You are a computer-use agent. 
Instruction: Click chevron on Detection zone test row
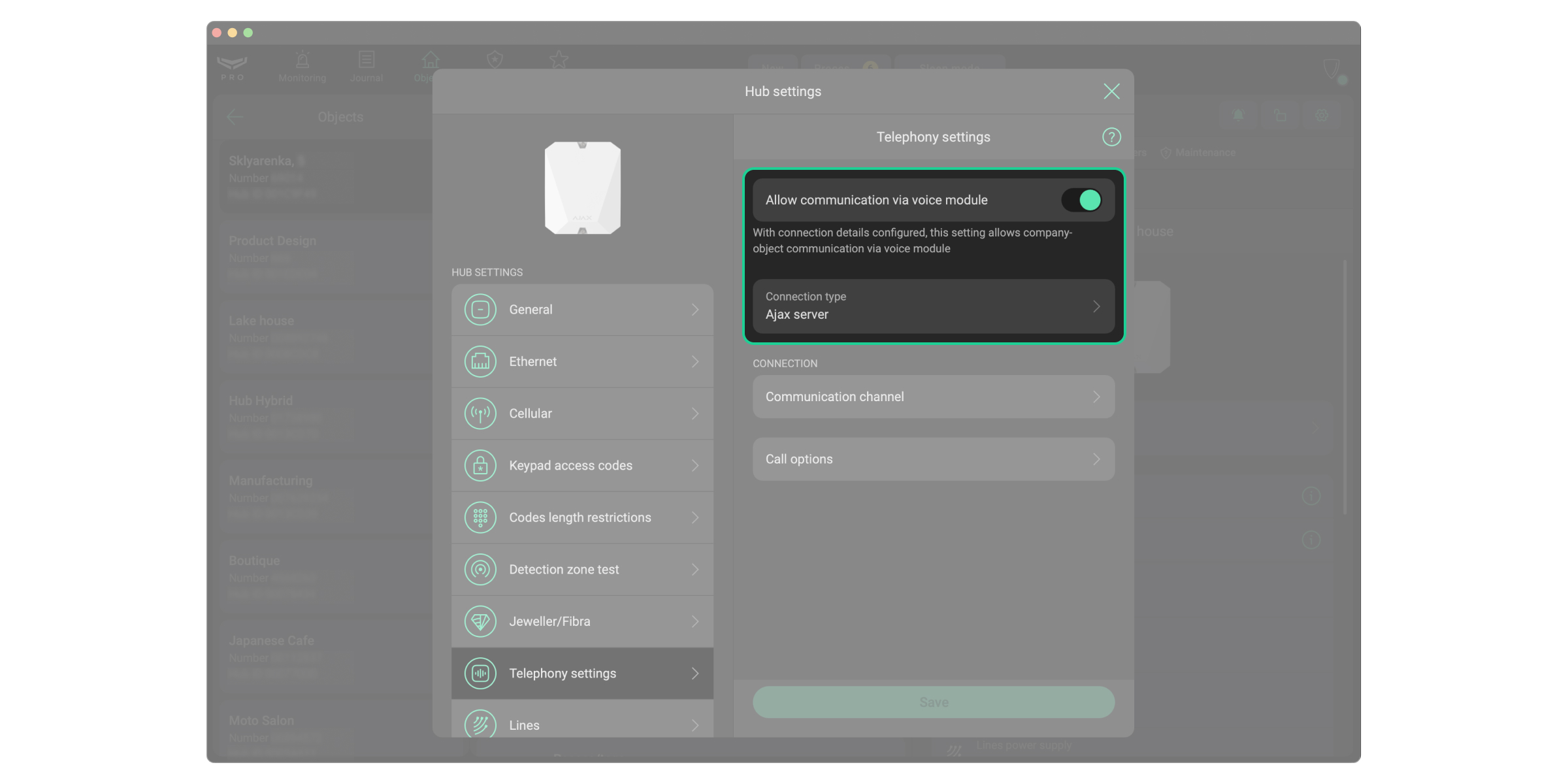(x=695, y=569)
